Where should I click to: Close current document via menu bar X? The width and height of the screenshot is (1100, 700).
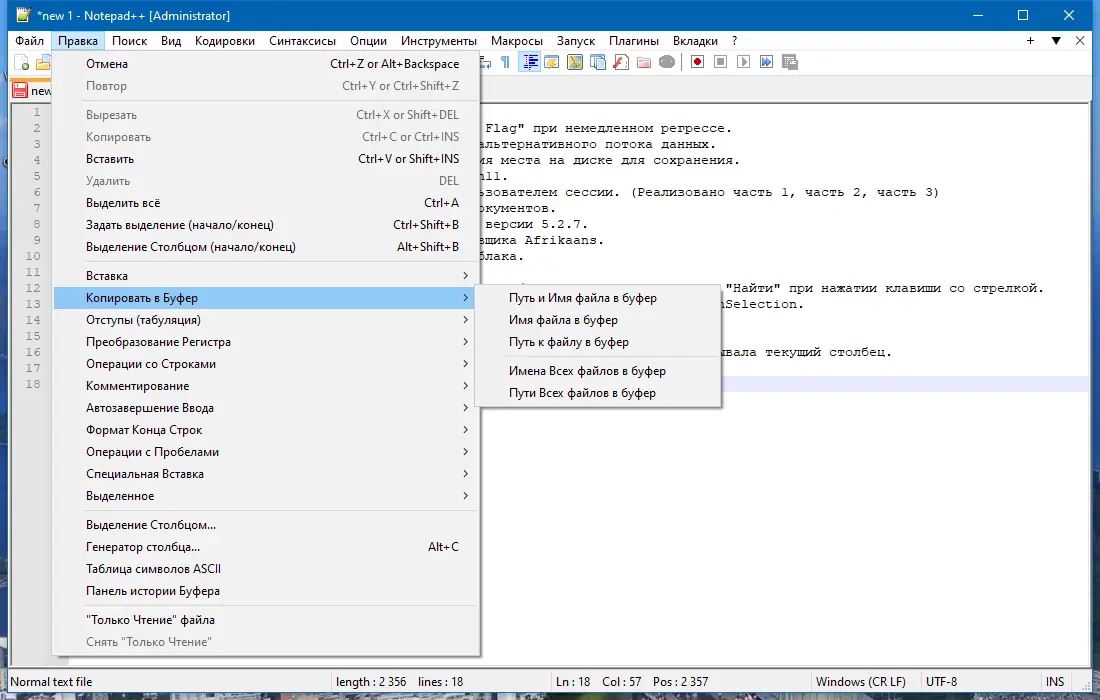pos(1080,41)
